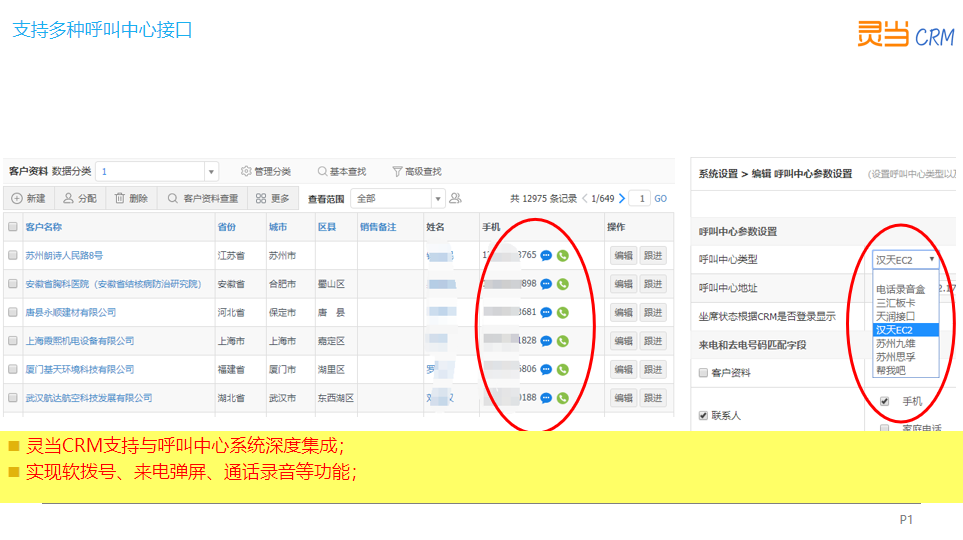This screenshot has width=963, height=540.
Task: Click the 分配 toolbar button
Action: (x=80, y=198)
